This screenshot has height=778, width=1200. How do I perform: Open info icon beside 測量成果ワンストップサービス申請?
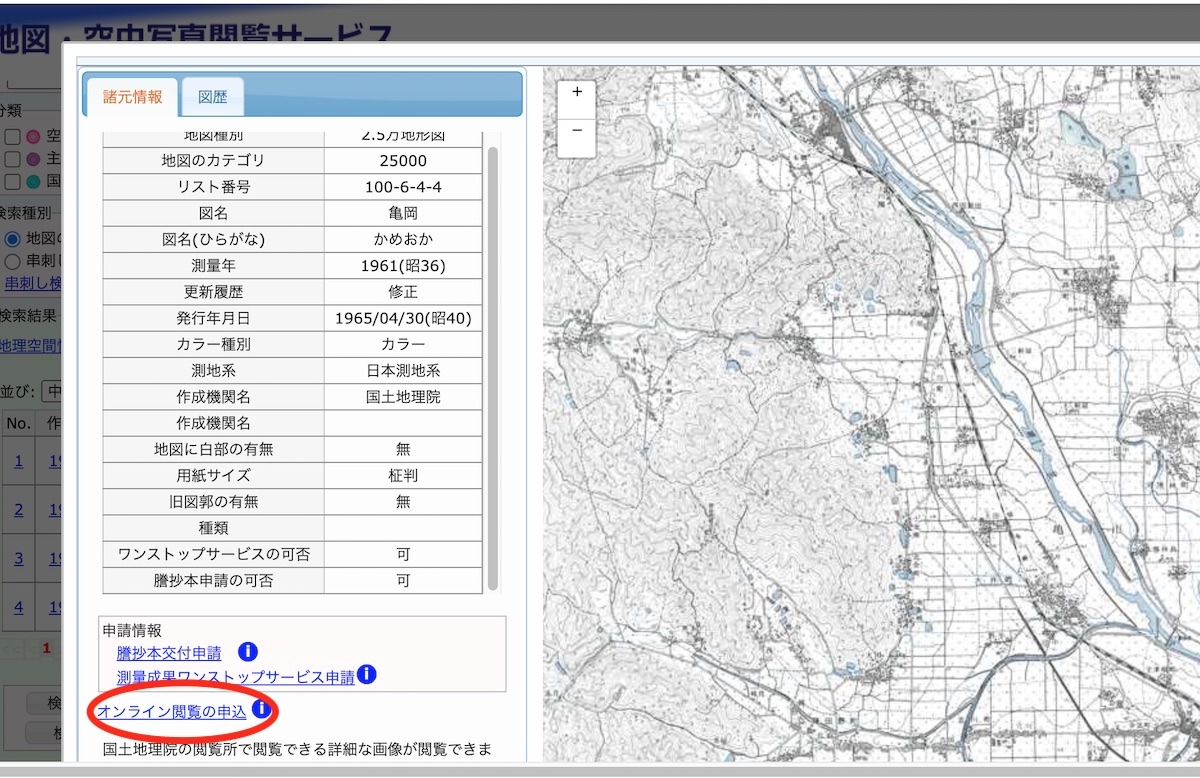tap(367, 675)
